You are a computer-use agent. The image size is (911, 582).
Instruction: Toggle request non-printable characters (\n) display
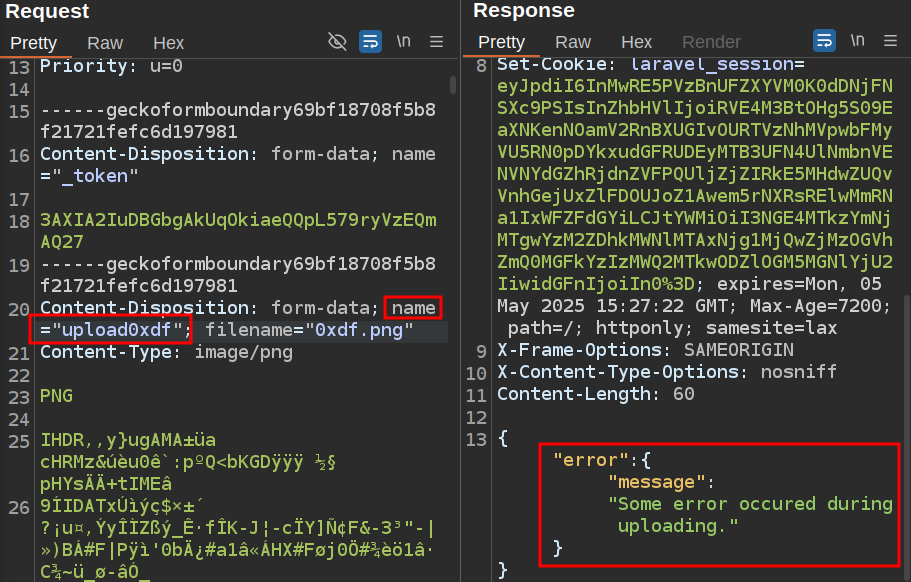coord(403,42)
